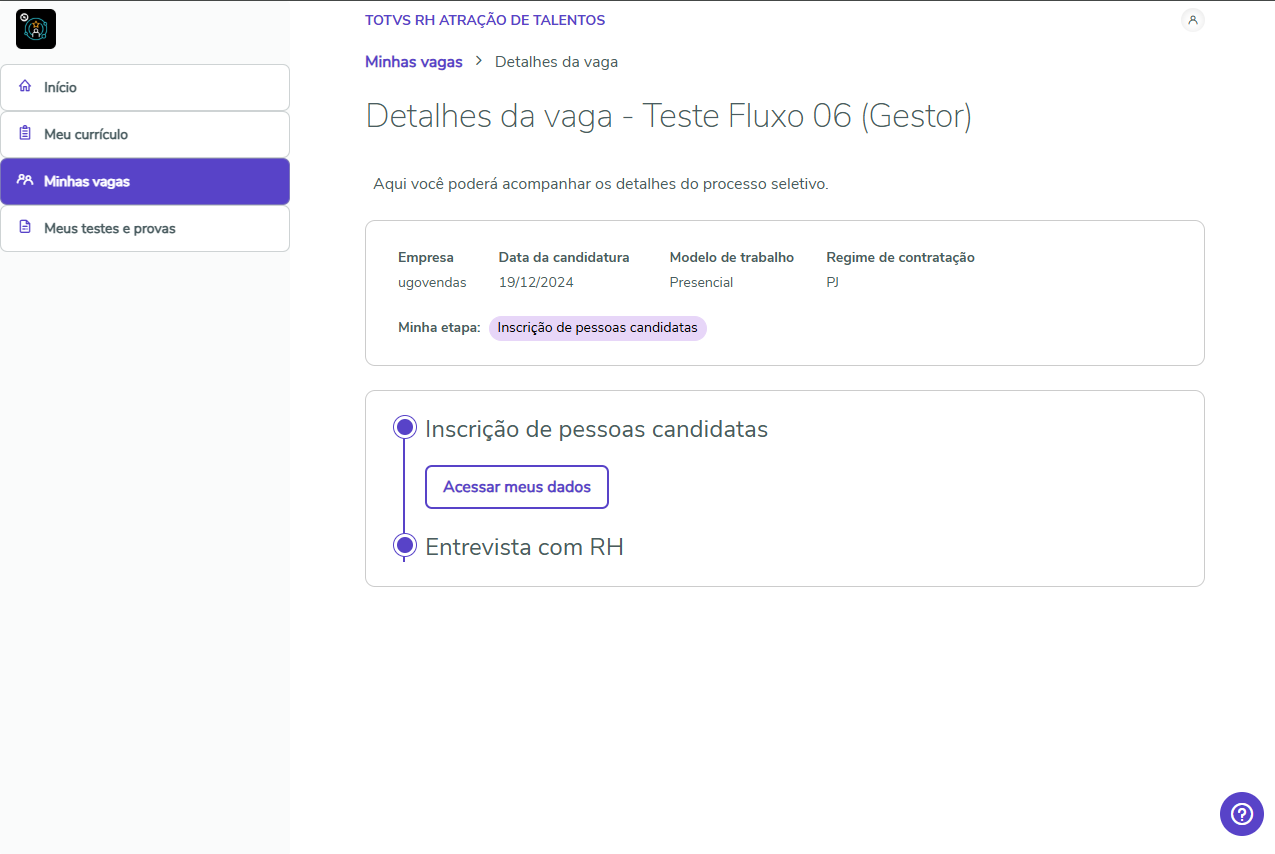Click the TOTVS RH Atração de Talentos header title
This screenshot has width=1275, height=854.
(485, 20)
